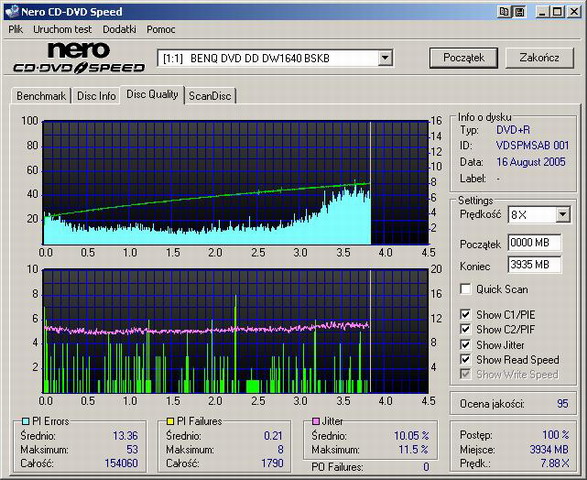Click the Label field dash value

click(x=498, y=179)
